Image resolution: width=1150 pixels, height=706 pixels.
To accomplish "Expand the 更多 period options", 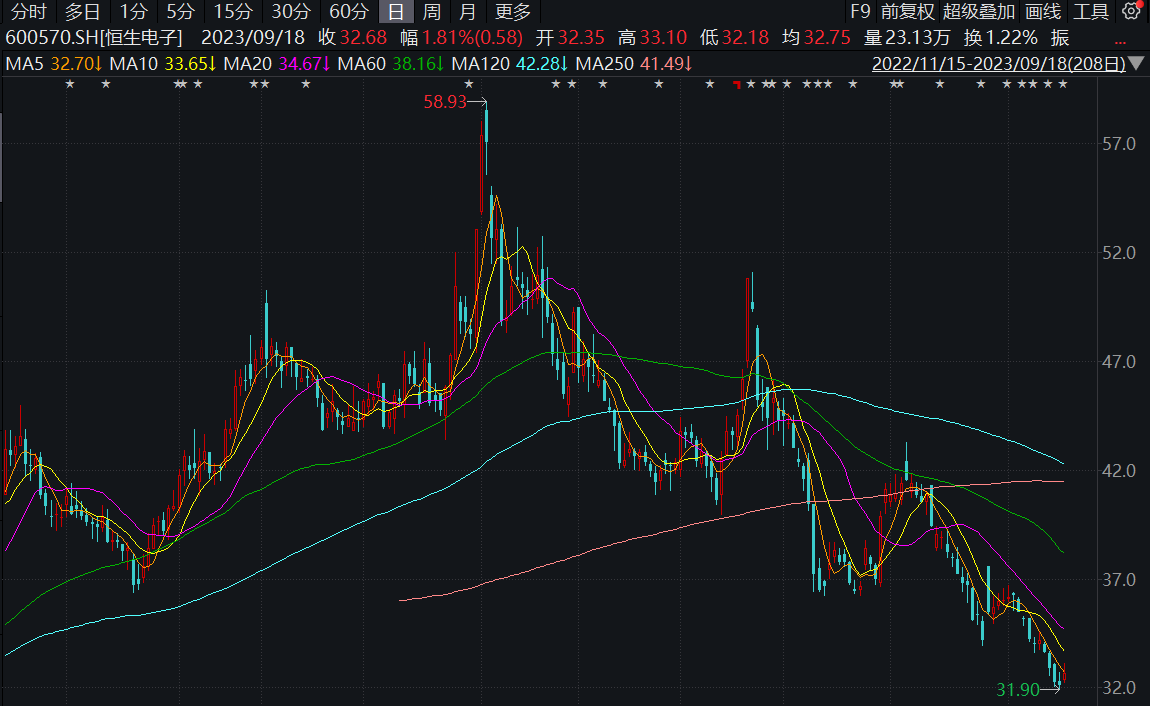I will coord(513,12).
